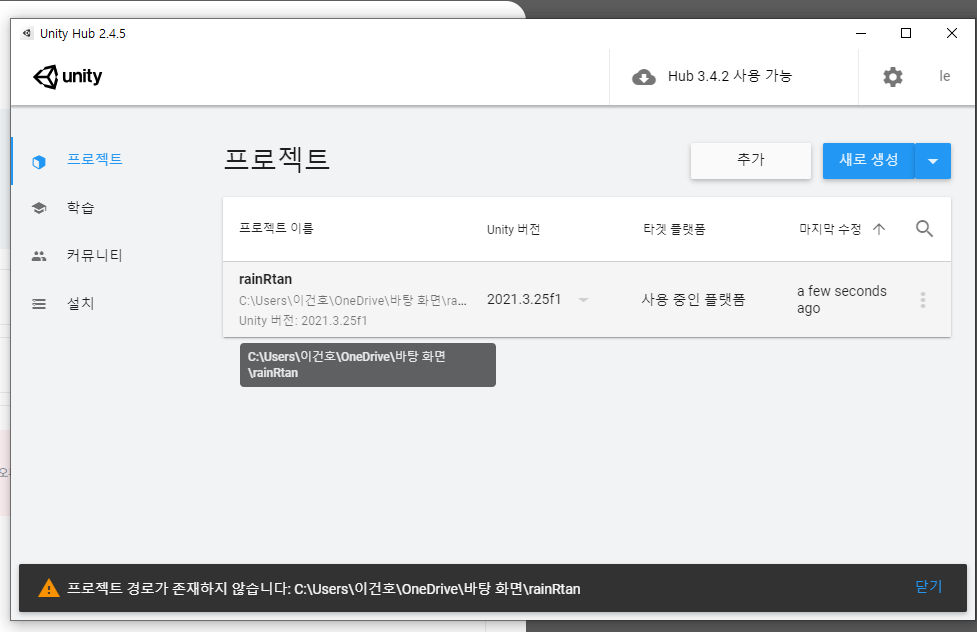Image resolution: width=977 pixels, height=632 pixels.
Task: Click the cloud download icon for Hub 3.4.2
Action: pyautogui.click(x=644, y=77)
